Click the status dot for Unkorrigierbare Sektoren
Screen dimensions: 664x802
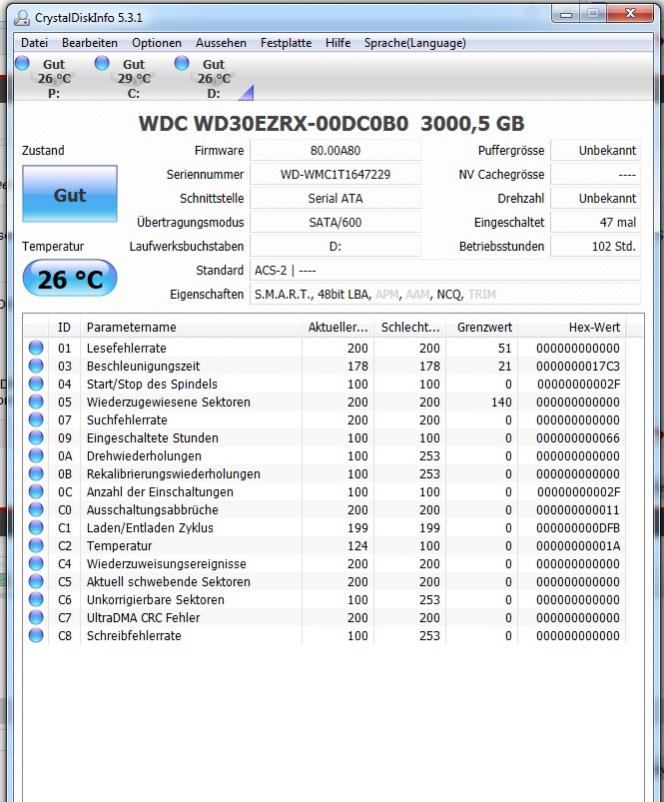tap(36, 599)
